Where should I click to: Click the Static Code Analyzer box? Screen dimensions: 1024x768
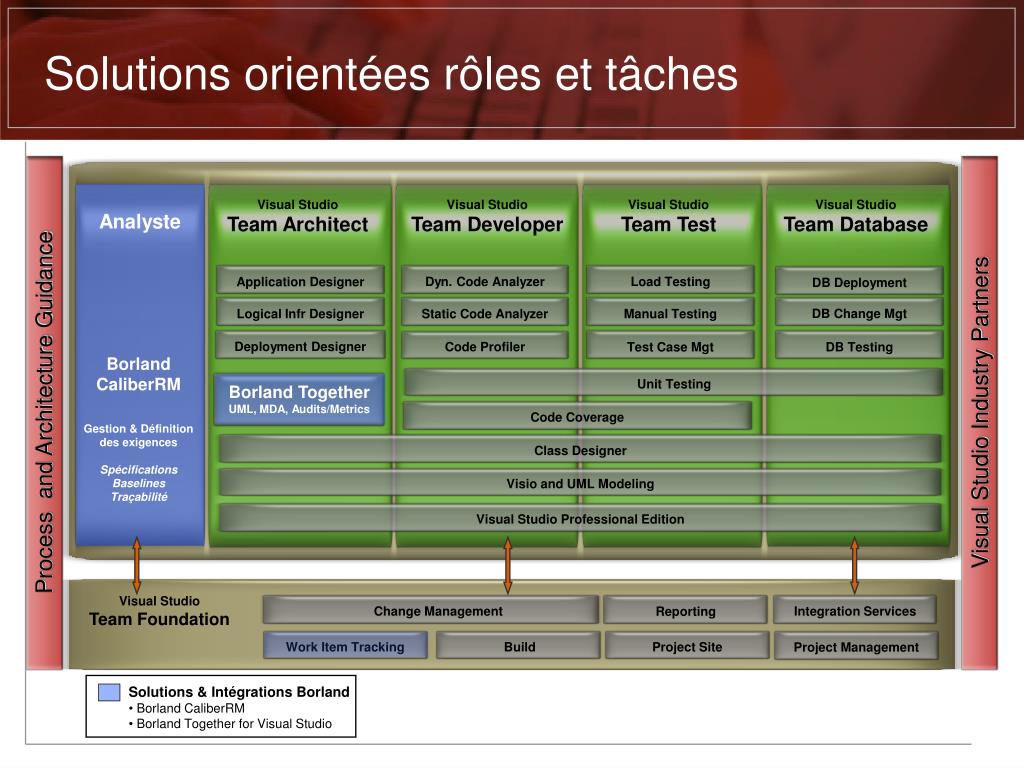click(485, 313)
